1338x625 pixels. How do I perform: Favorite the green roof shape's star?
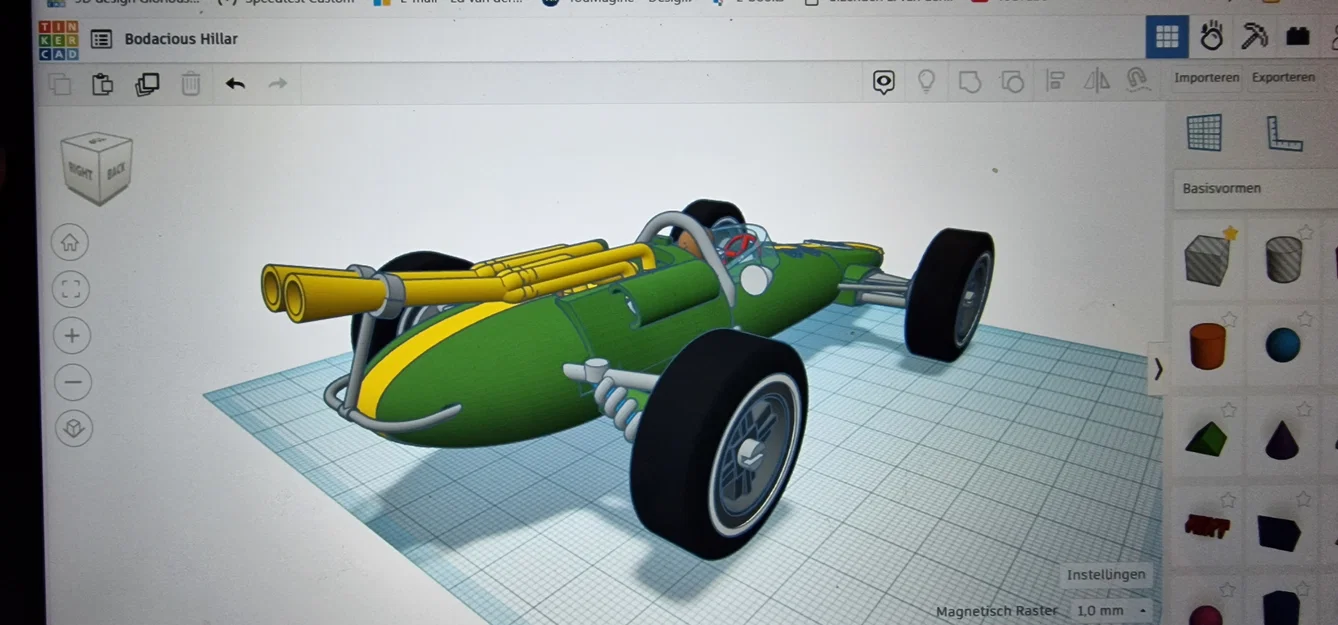click(x=1228, y=409)
